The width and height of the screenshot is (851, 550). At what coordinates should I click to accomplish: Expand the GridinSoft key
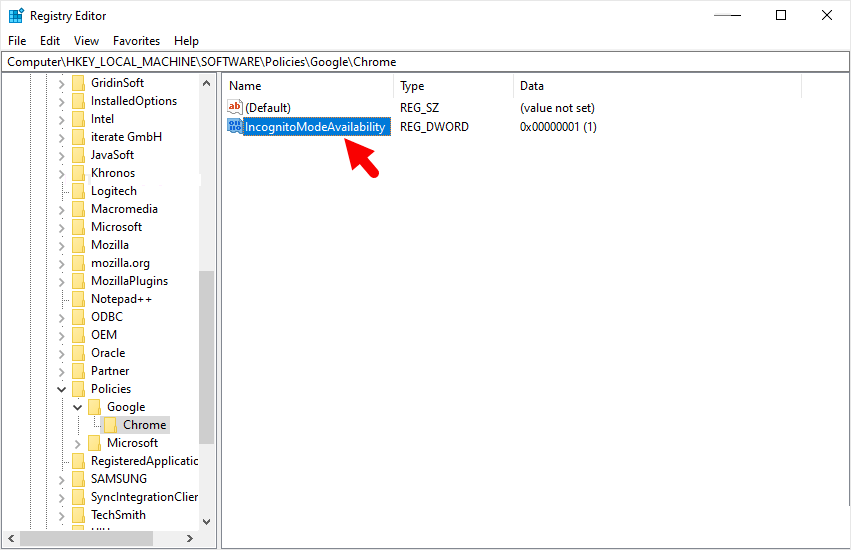61,84
